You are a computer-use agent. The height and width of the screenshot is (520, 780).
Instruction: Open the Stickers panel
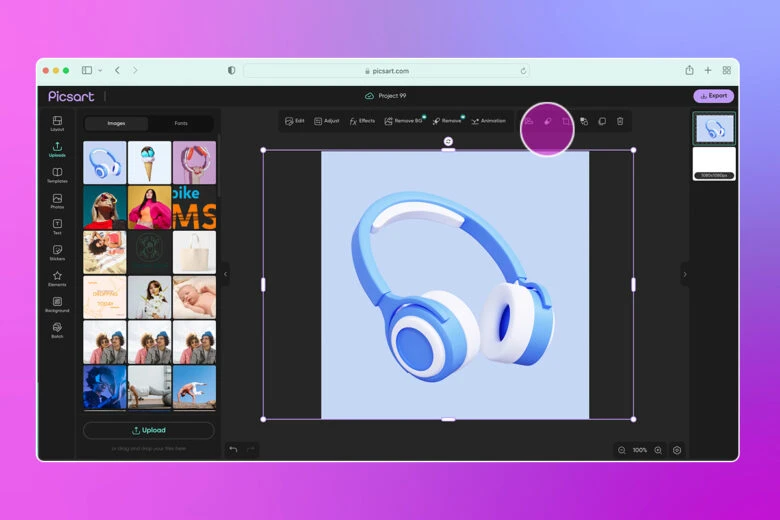57,252
